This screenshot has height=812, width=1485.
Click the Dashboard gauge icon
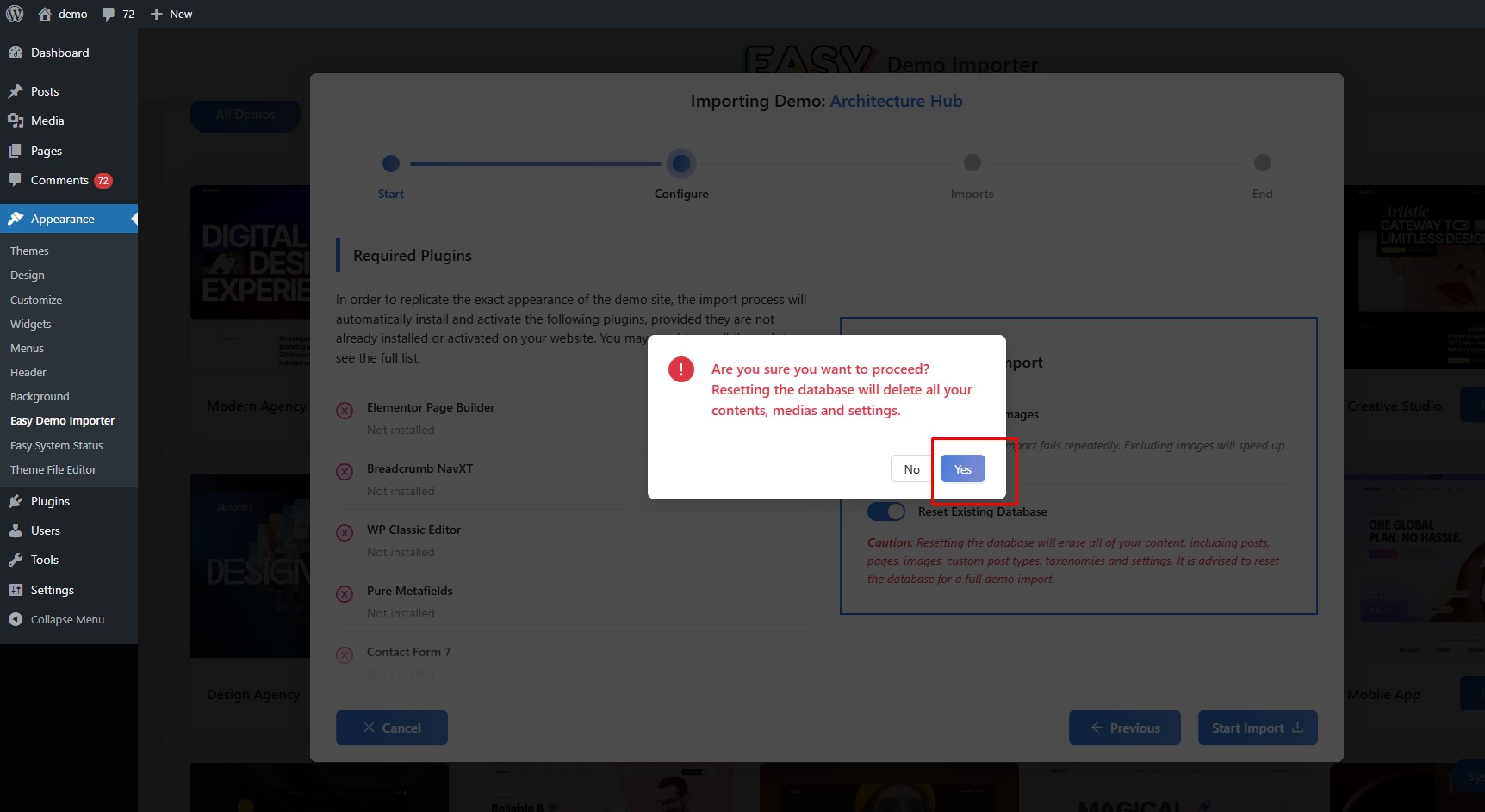tap(16, 53)
